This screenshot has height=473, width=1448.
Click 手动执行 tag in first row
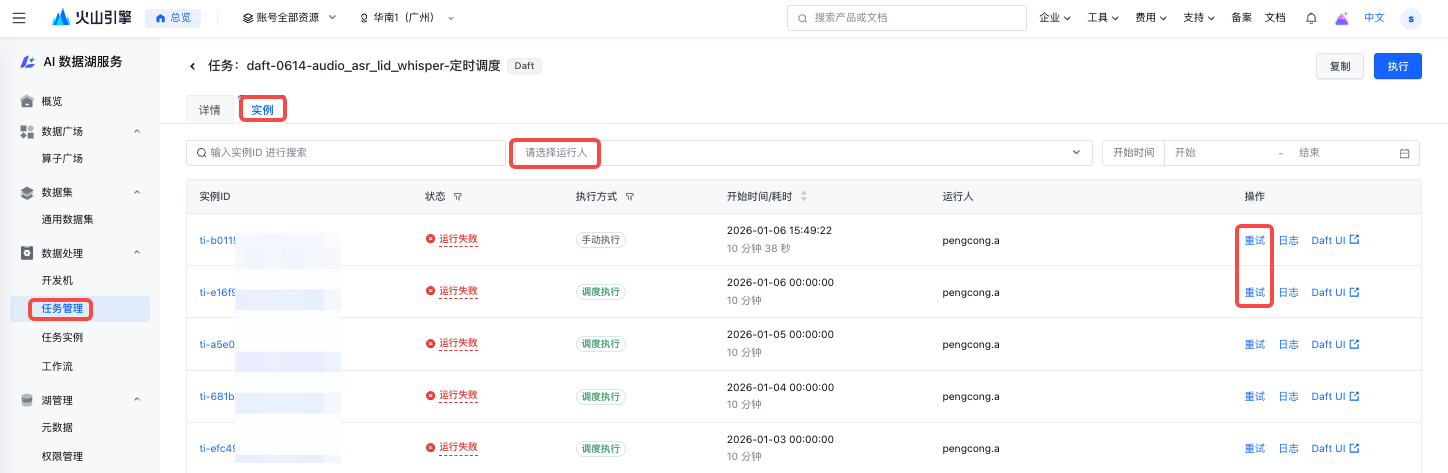[600, 240]
